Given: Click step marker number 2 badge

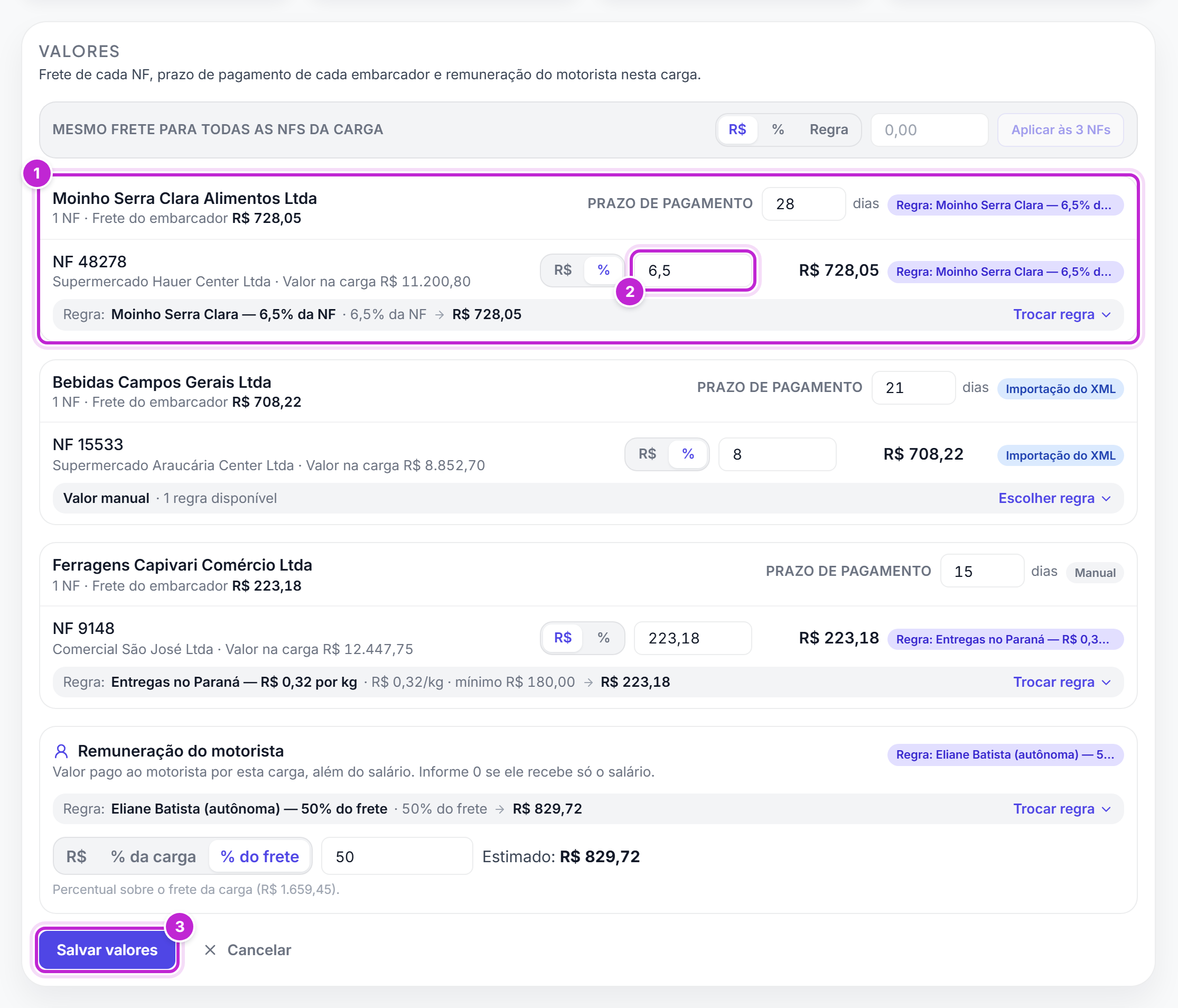Looking at the screenshot, I should [629, 292].
